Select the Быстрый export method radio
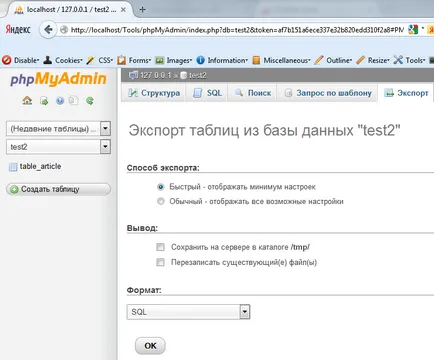Viewport: 434px width, 360px height. point(161,187)
